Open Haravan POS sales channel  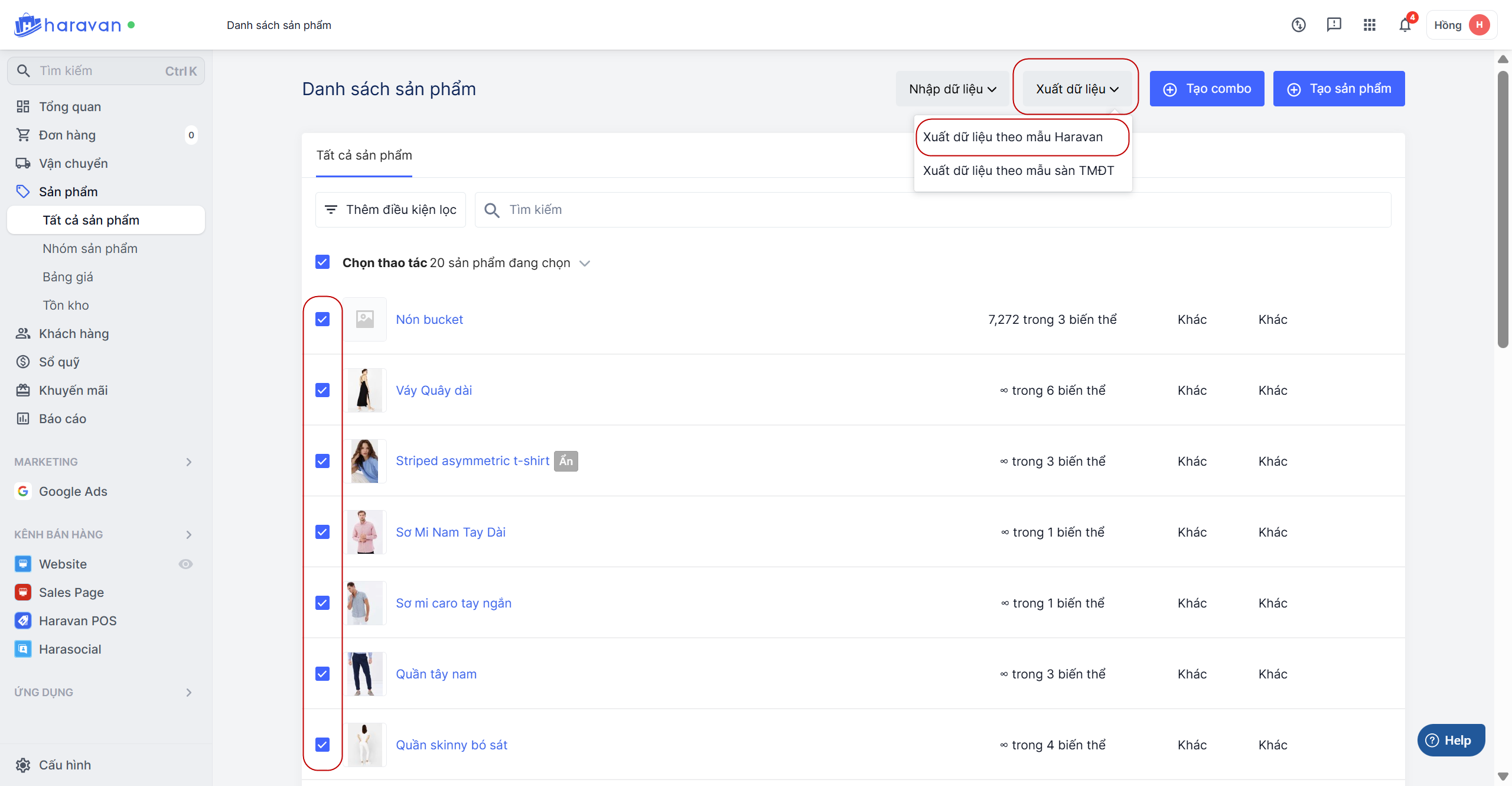(77, 621)
